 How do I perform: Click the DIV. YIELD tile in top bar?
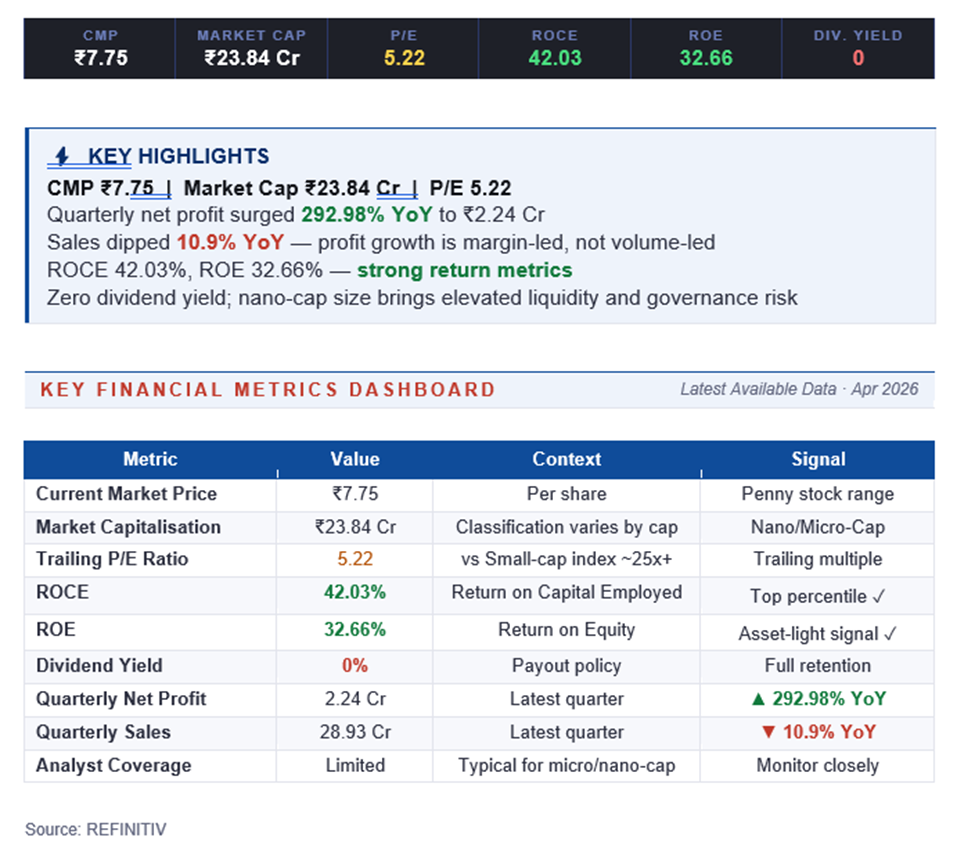pyautogui.click(x=858, y=48)
